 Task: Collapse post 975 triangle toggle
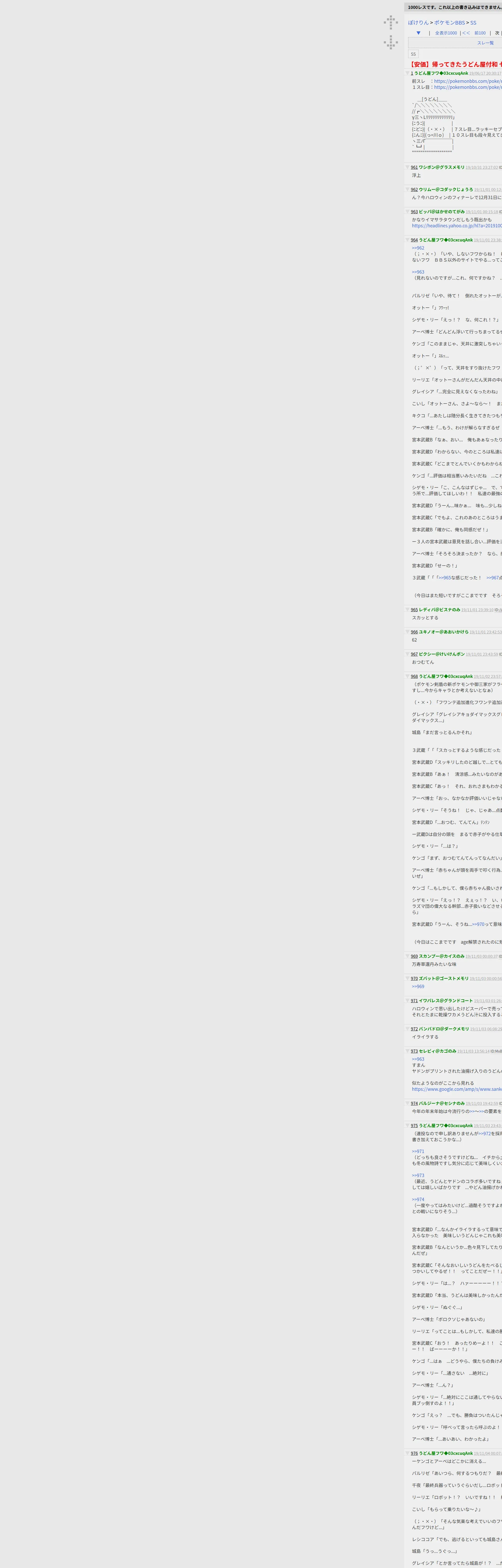(408, 1126)
